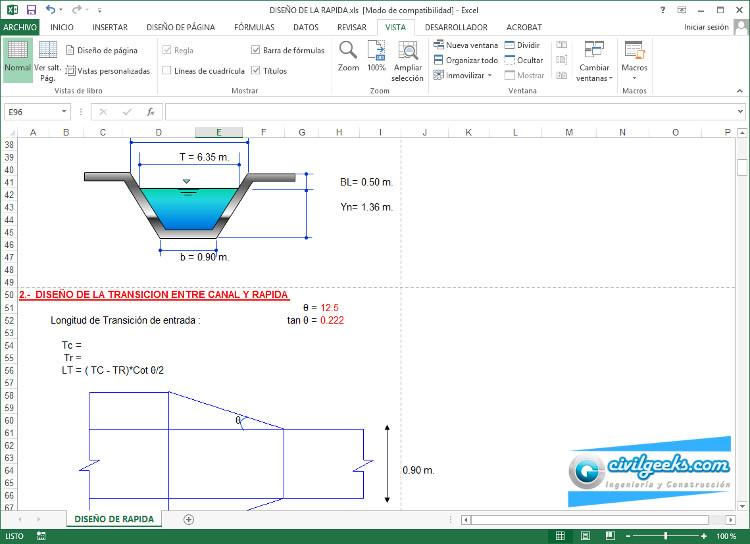The height and width of the screenshot is (544, 750).
Task: Open the ARCHIVO menu
Action: [20, 27]
